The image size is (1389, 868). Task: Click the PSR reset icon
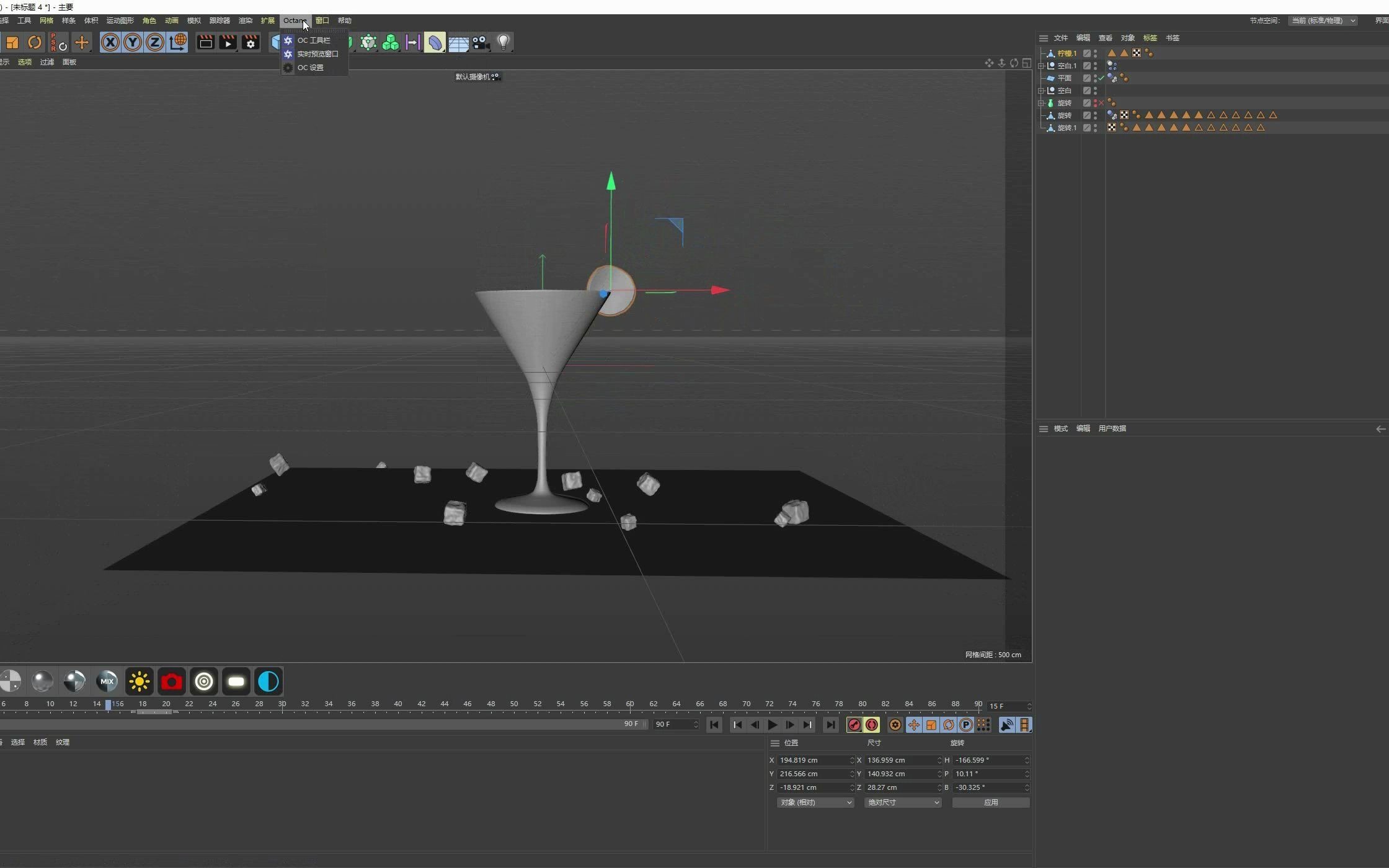[x=58, y=42]
